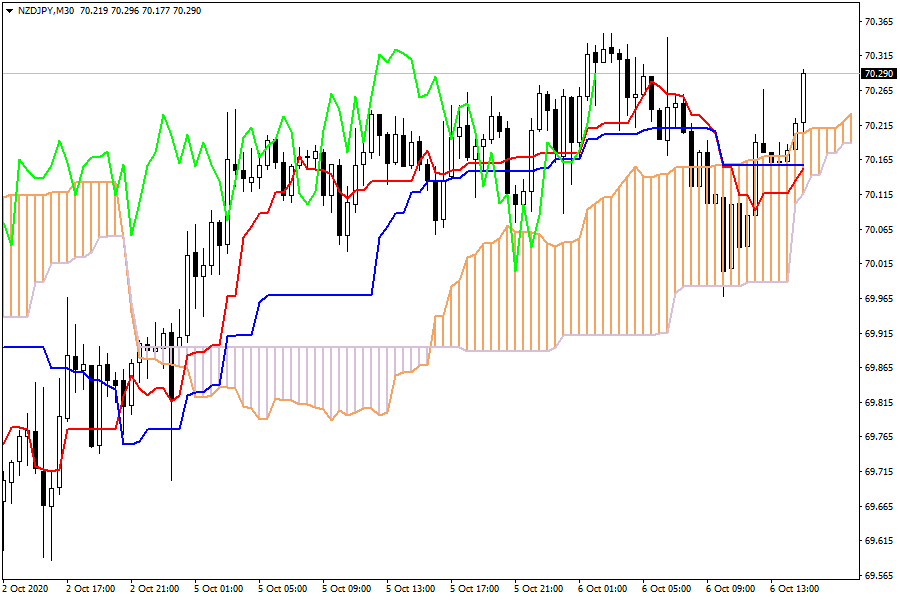The image size is (900, 600).
Task: Click the '2 Oct 17:00' time label
Action: [x=91, y=589]
